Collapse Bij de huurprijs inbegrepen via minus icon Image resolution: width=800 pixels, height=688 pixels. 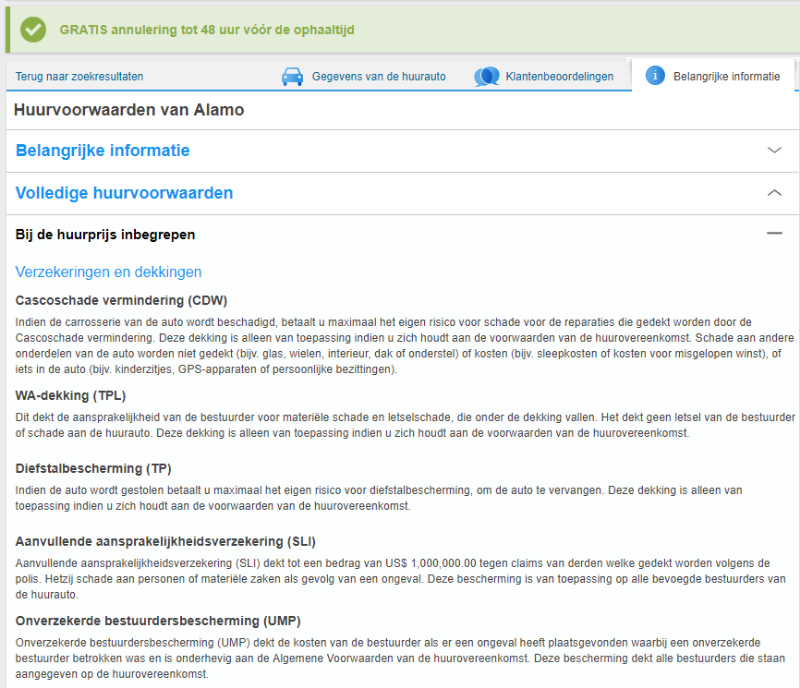[x=774, y=233]
